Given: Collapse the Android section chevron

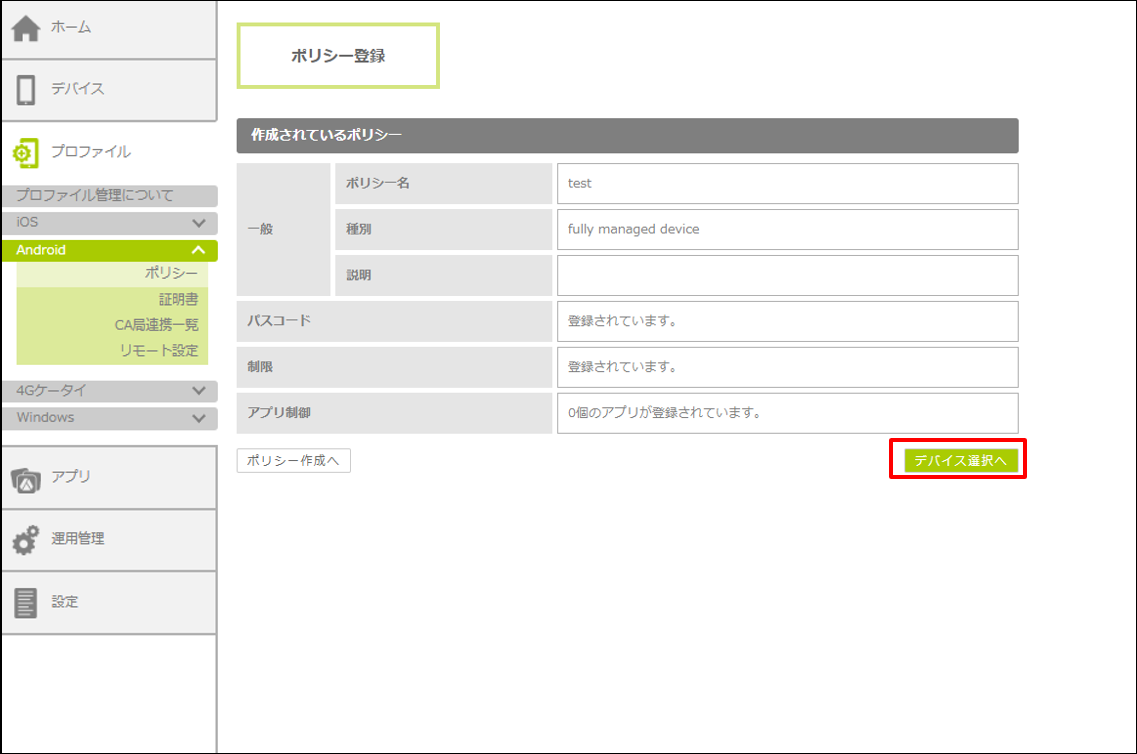Looking at the screenshot, I should point(199,250).
